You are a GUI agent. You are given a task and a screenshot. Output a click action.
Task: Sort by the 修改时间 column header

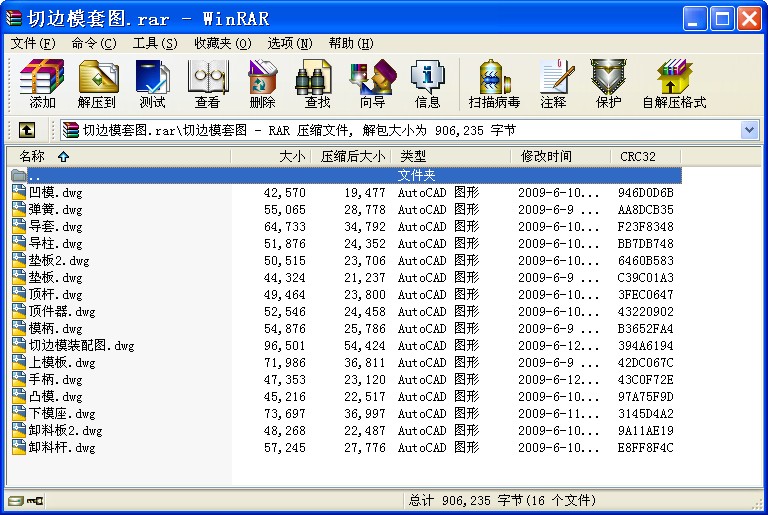[x=561, y=156]
